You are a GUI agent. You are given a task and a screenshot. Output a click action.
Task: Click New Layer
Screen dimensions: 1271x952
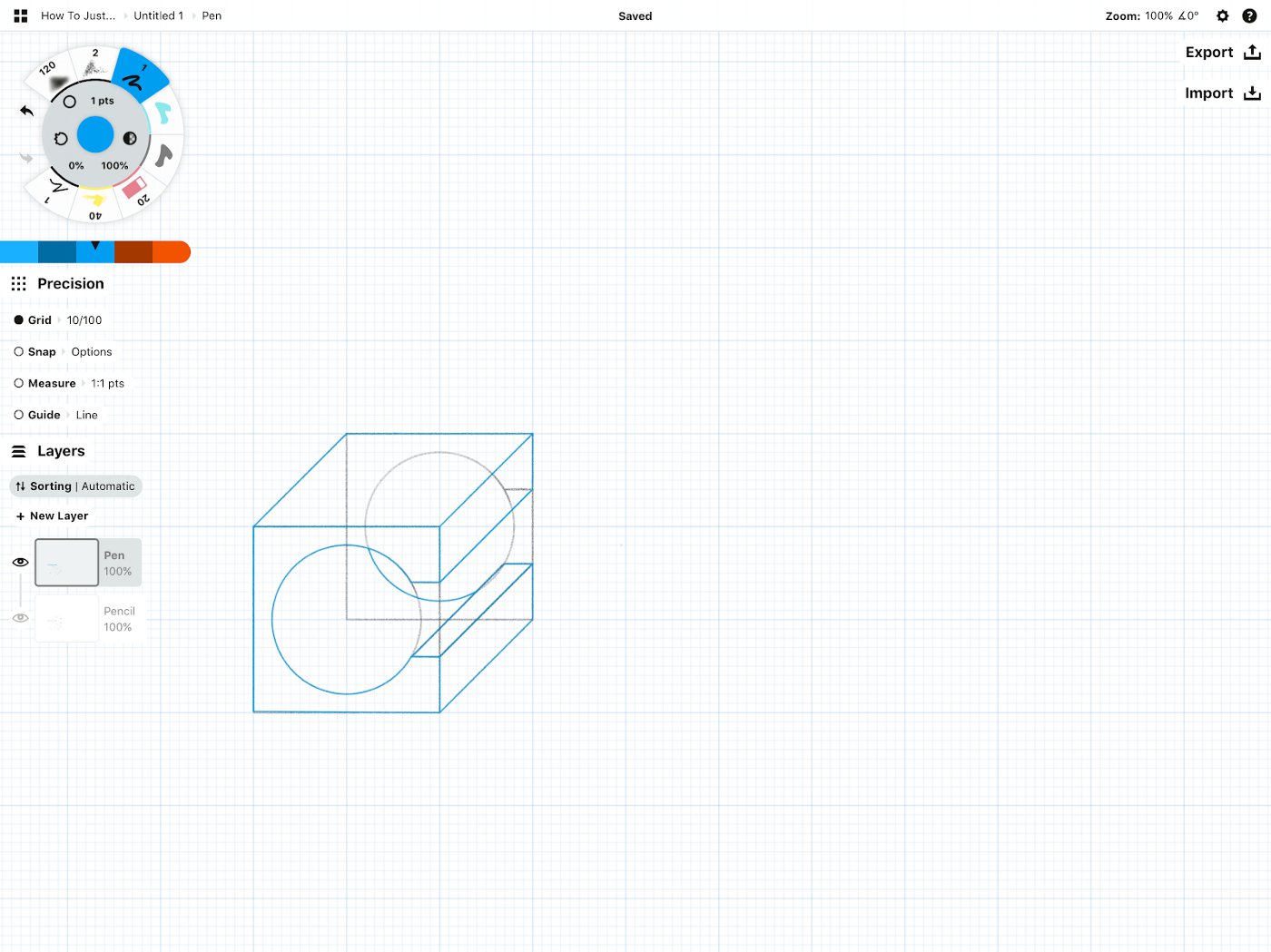pyautogui.click(x=59, y=516)
